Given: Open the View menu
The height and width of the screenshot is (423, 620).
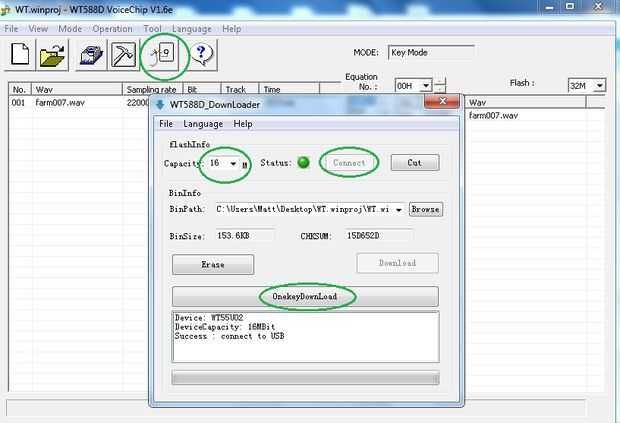Looking at the screenshot, I should pyautogui.click(x=38, y=28).
